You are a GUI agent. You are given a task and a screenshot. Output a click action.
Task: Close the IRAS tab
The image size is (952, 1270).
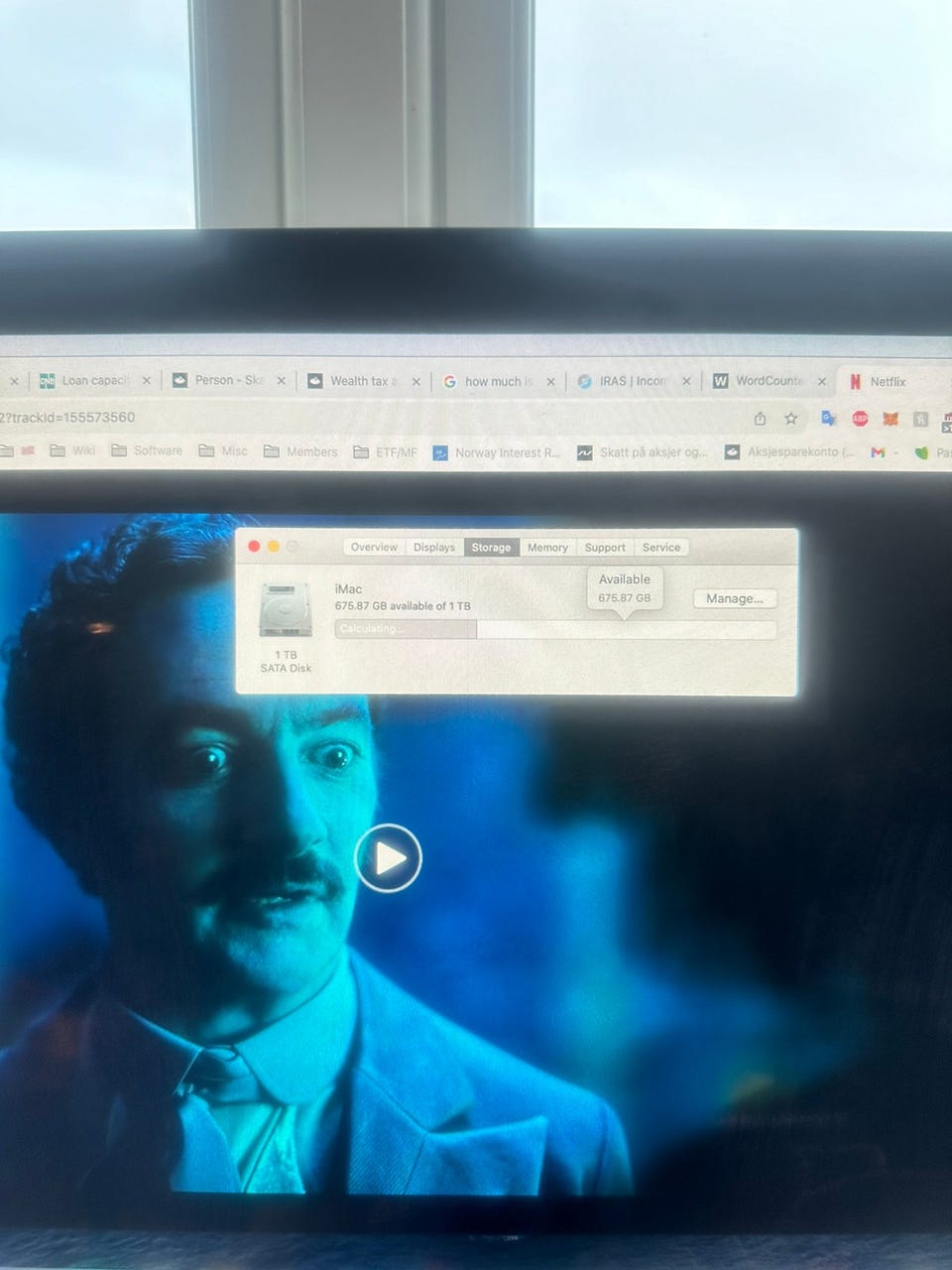pos(686,381)
